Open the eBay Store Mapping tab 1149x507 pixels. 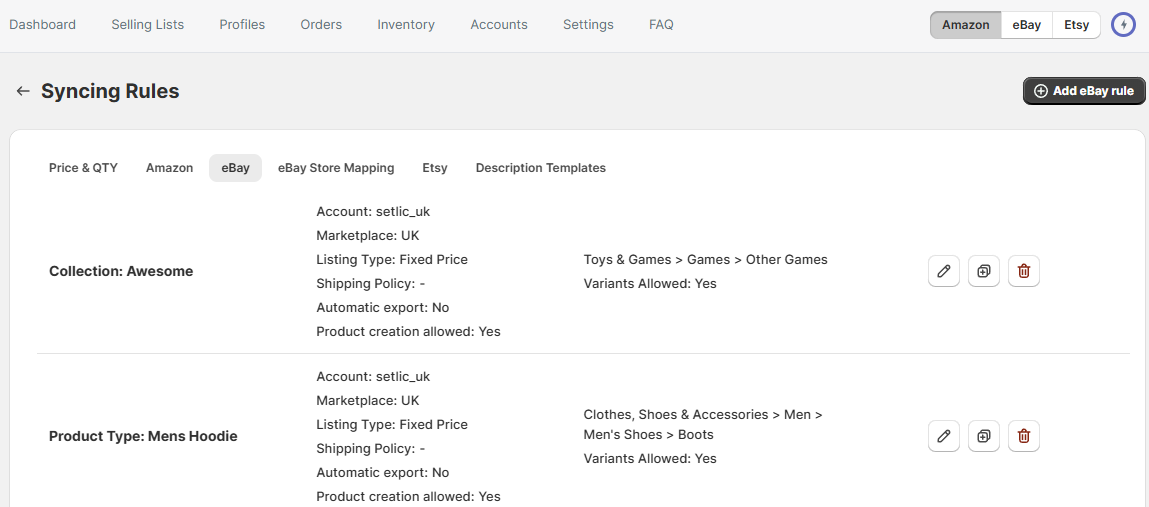point(336,168)
